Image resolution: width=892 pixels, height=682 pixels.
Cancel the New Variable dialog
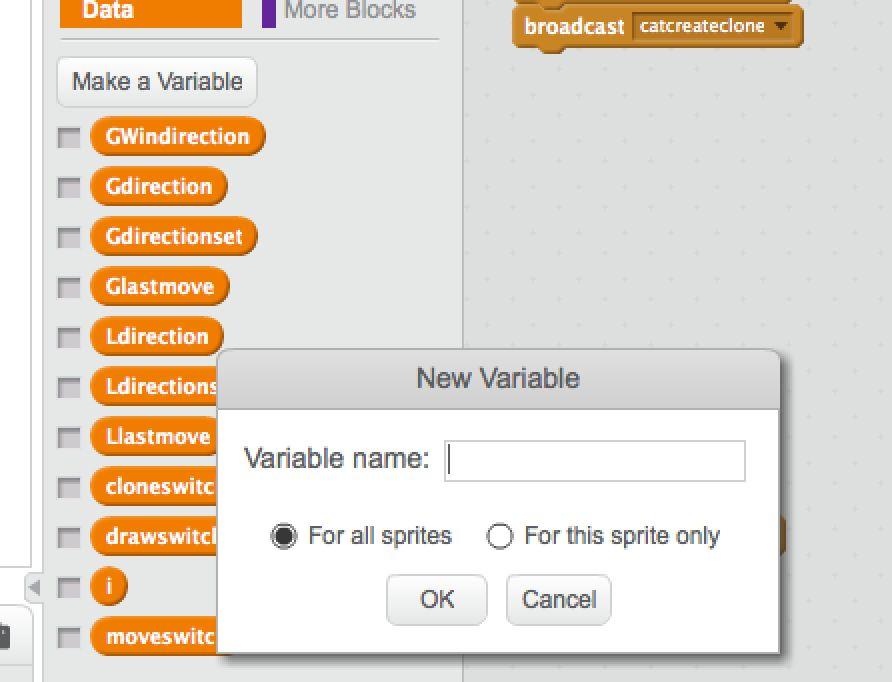(x=559, y=600)
